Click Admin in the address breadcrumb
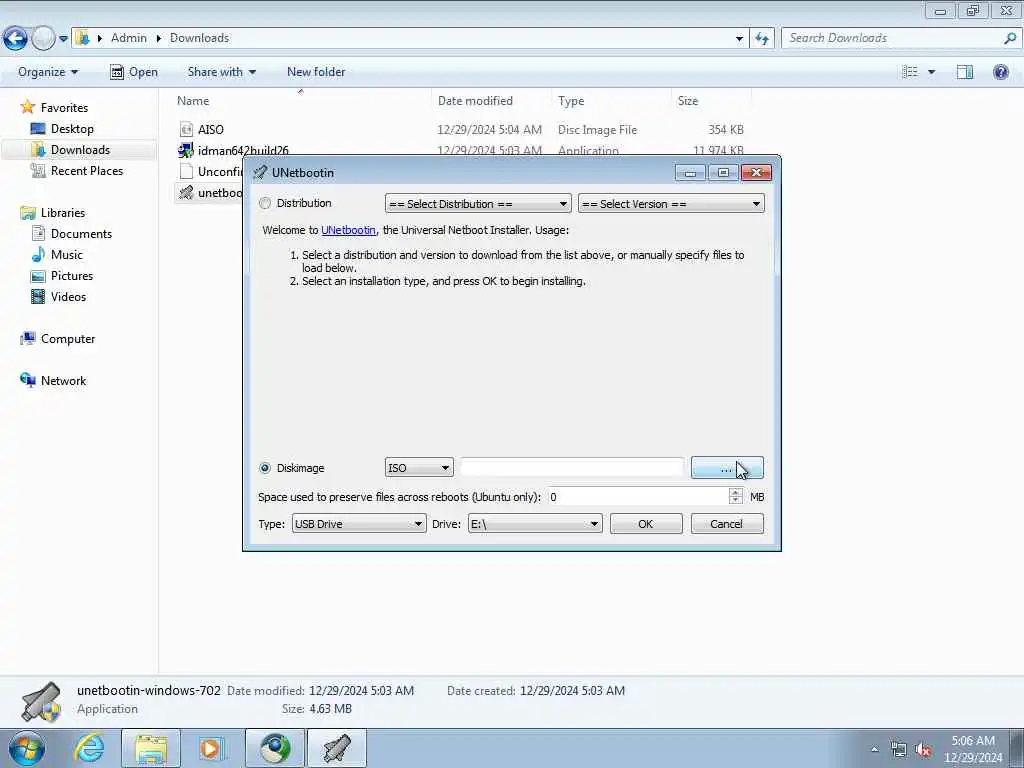Viewport: 1024px width, 768px height. click(x=129, y=38)
